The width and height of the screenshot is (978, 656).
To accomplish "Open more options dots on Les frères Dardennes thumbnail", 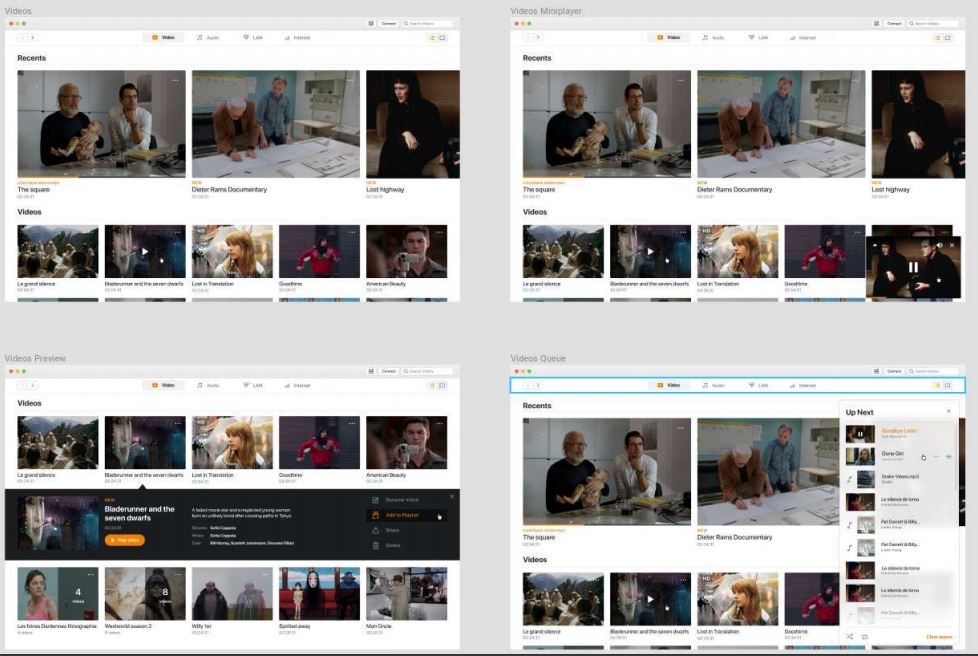I will tap(90, 574).
